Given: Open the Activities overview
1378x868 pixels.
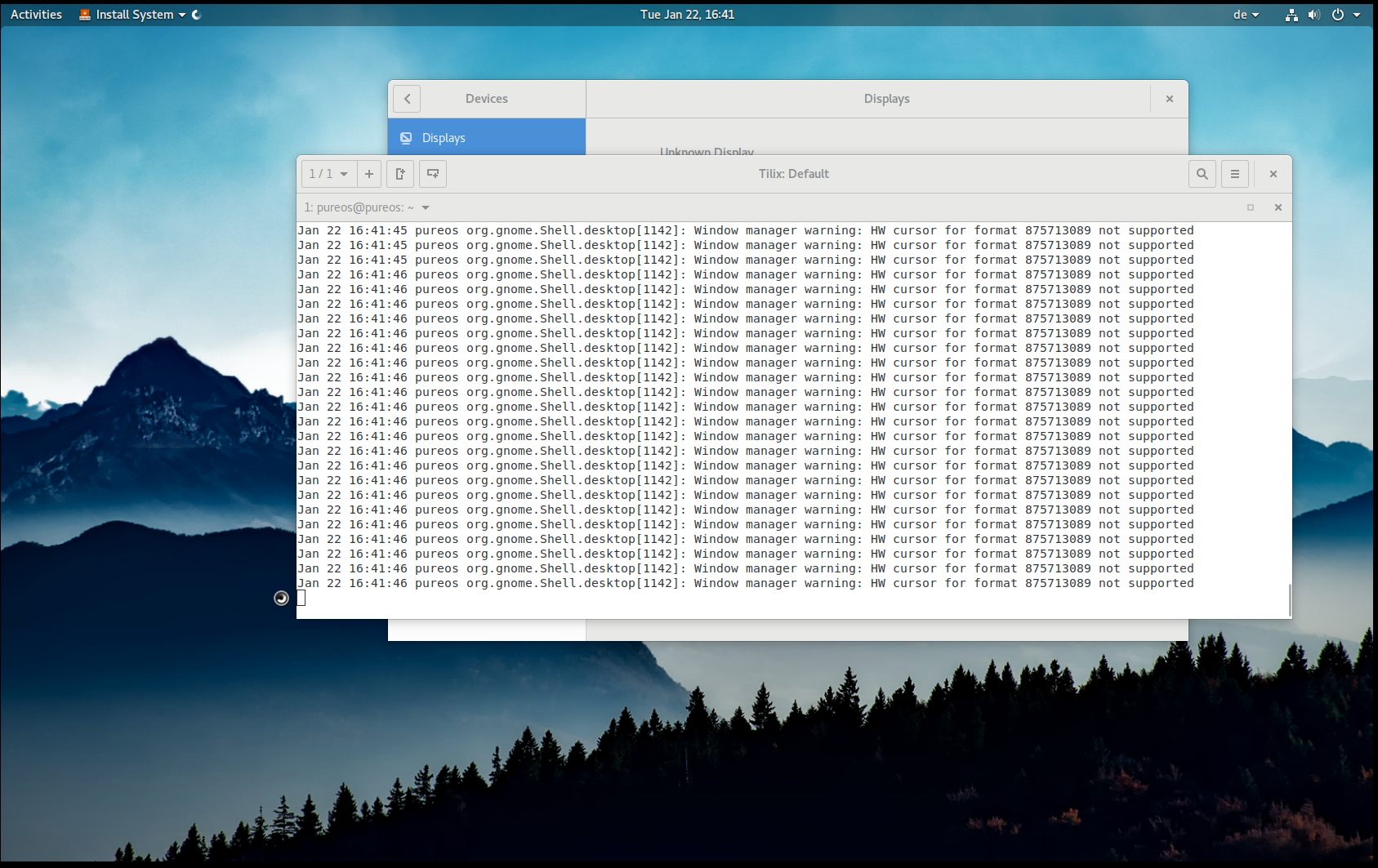Looking at the screenshot, I should tap(36, 15).
